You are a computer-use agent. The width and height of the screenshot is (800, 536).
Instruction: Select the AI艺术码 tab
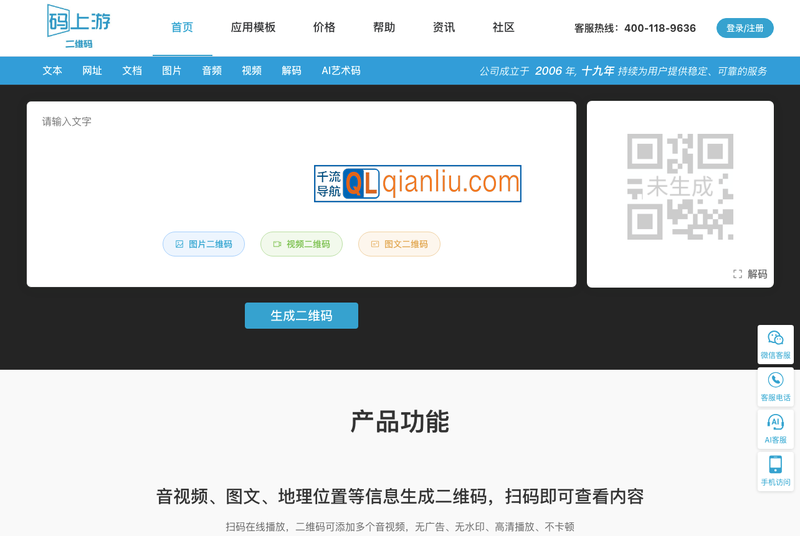click(x=341, y=71)
